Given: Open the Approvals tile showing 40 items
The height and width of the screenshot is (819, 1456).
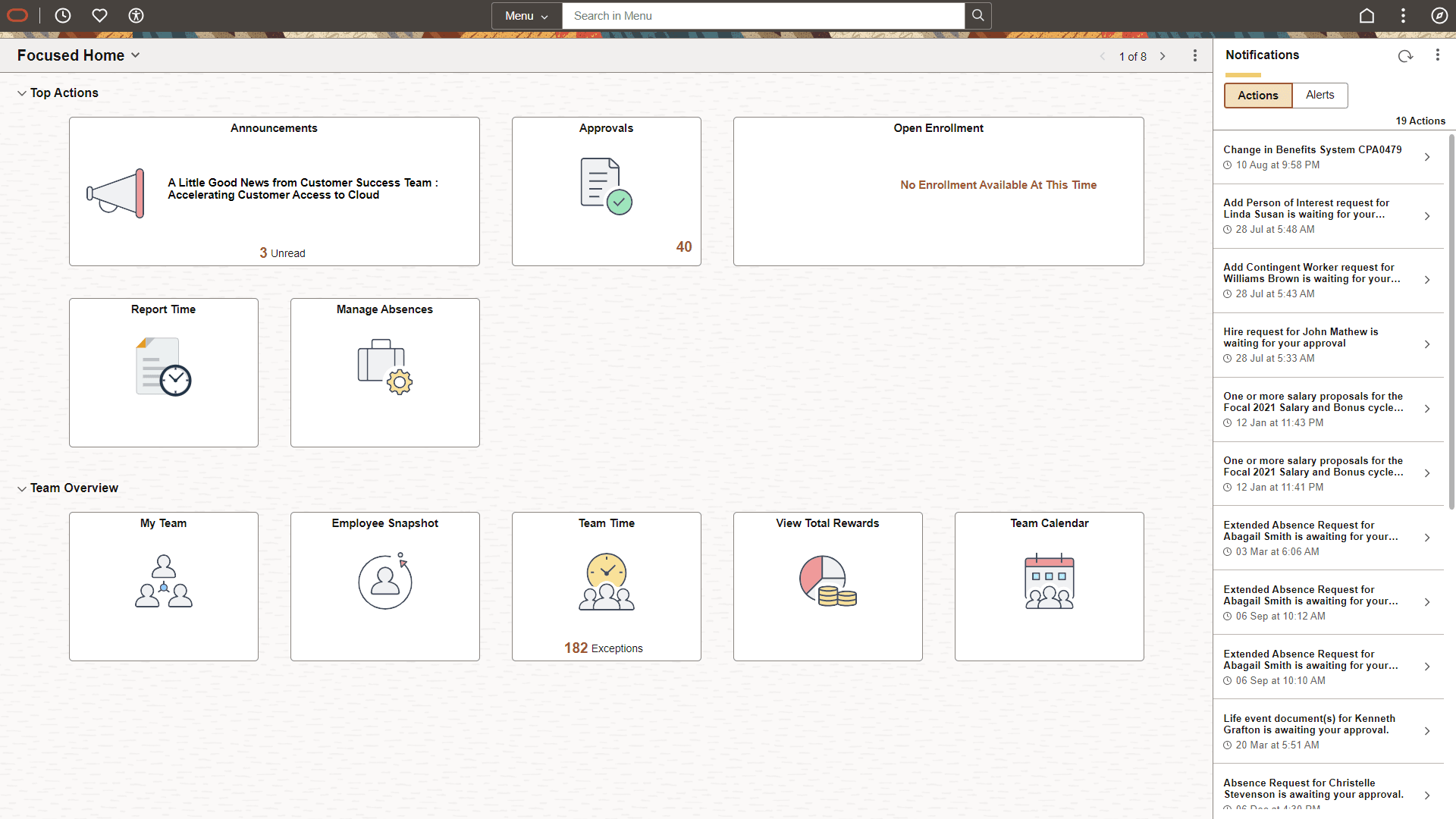Looking at the screenshot, I should 606,191.
